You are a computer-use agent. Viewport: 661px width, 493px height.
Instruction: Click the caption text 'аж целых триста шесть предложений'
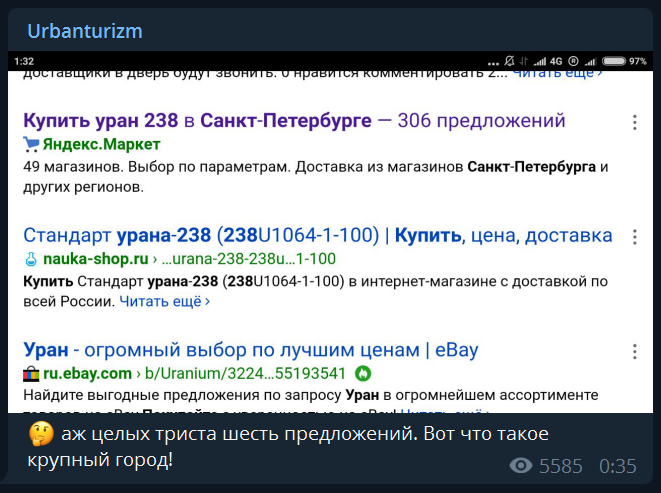(238, 434)
